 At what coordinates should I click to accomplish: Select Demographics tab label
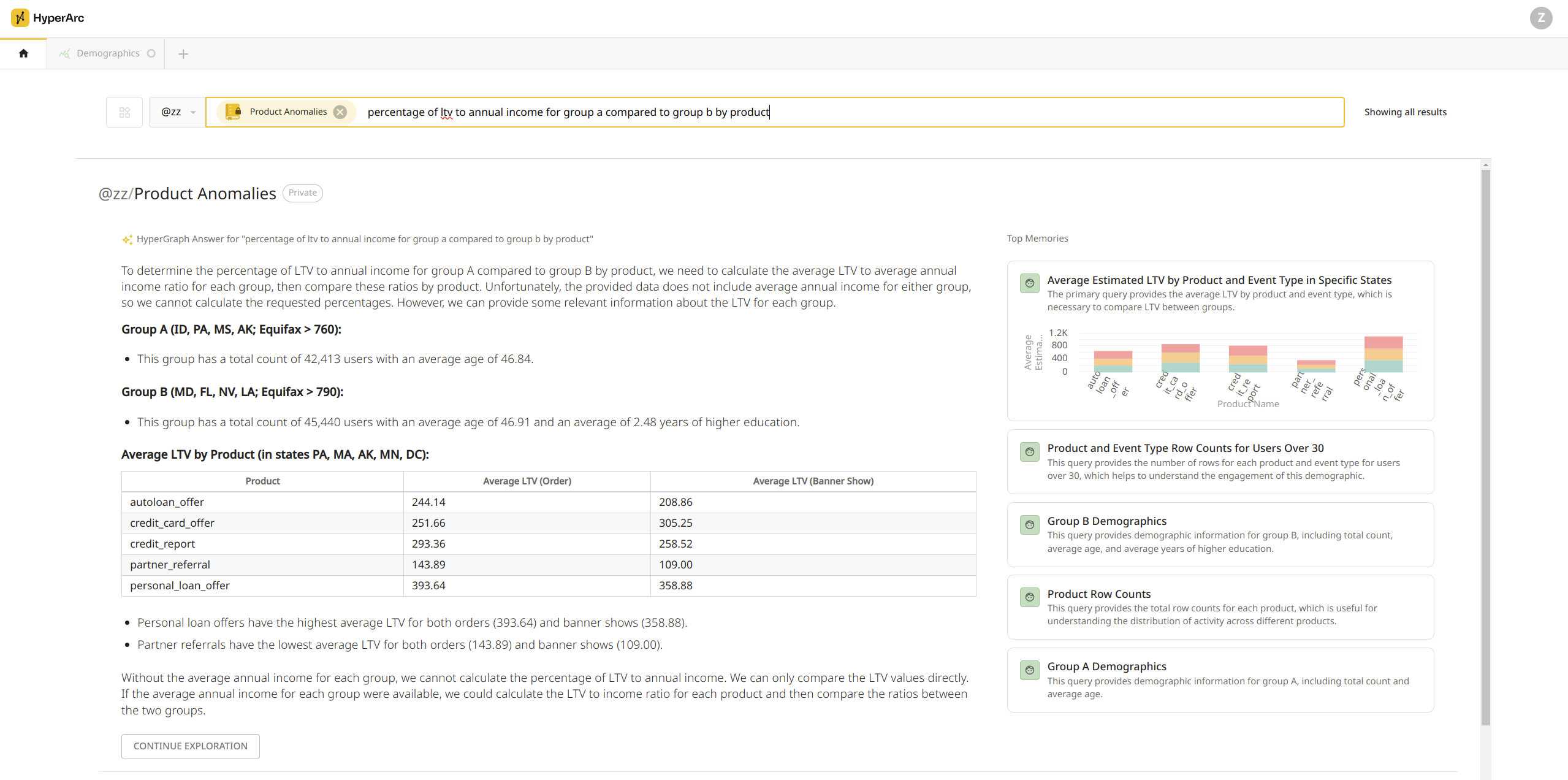click(108, 53)
